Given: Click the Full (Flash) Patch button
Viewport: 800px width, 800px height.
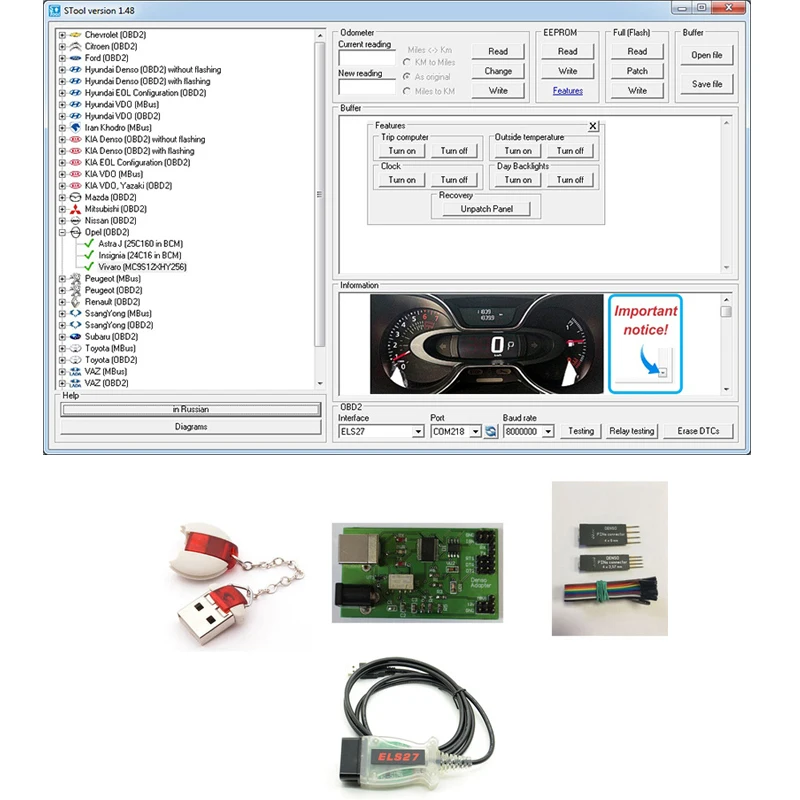Looking at the screenshot, I should point(637,71).
